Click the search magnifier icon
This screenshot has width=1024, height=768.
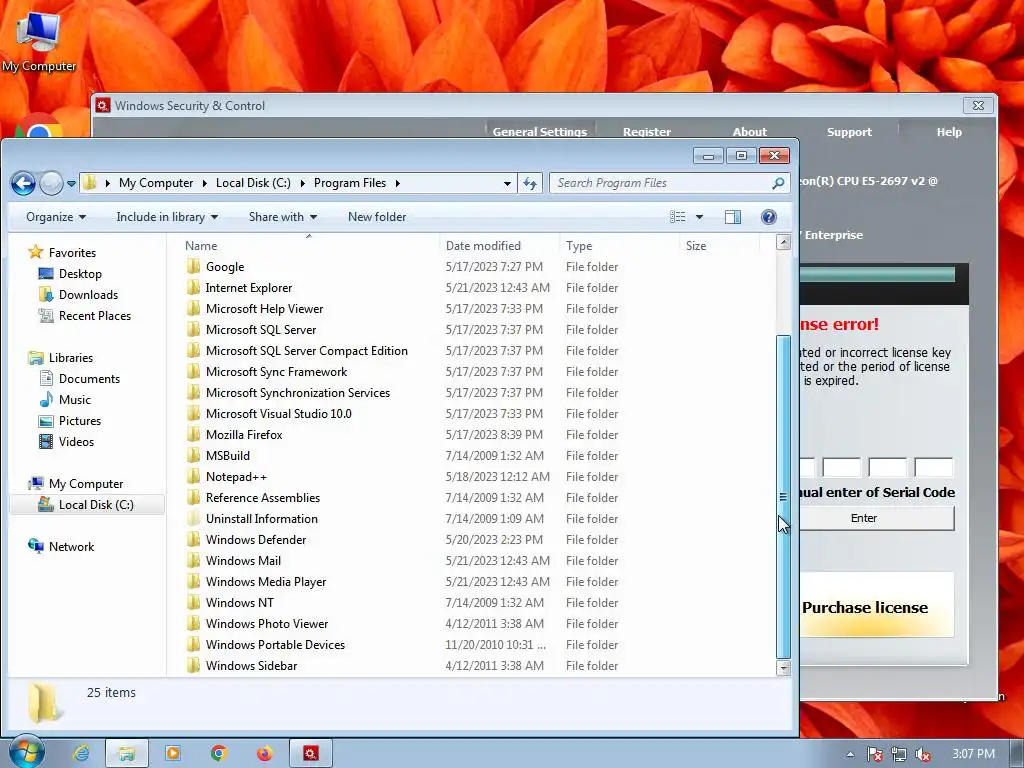(x=778, y=184)
